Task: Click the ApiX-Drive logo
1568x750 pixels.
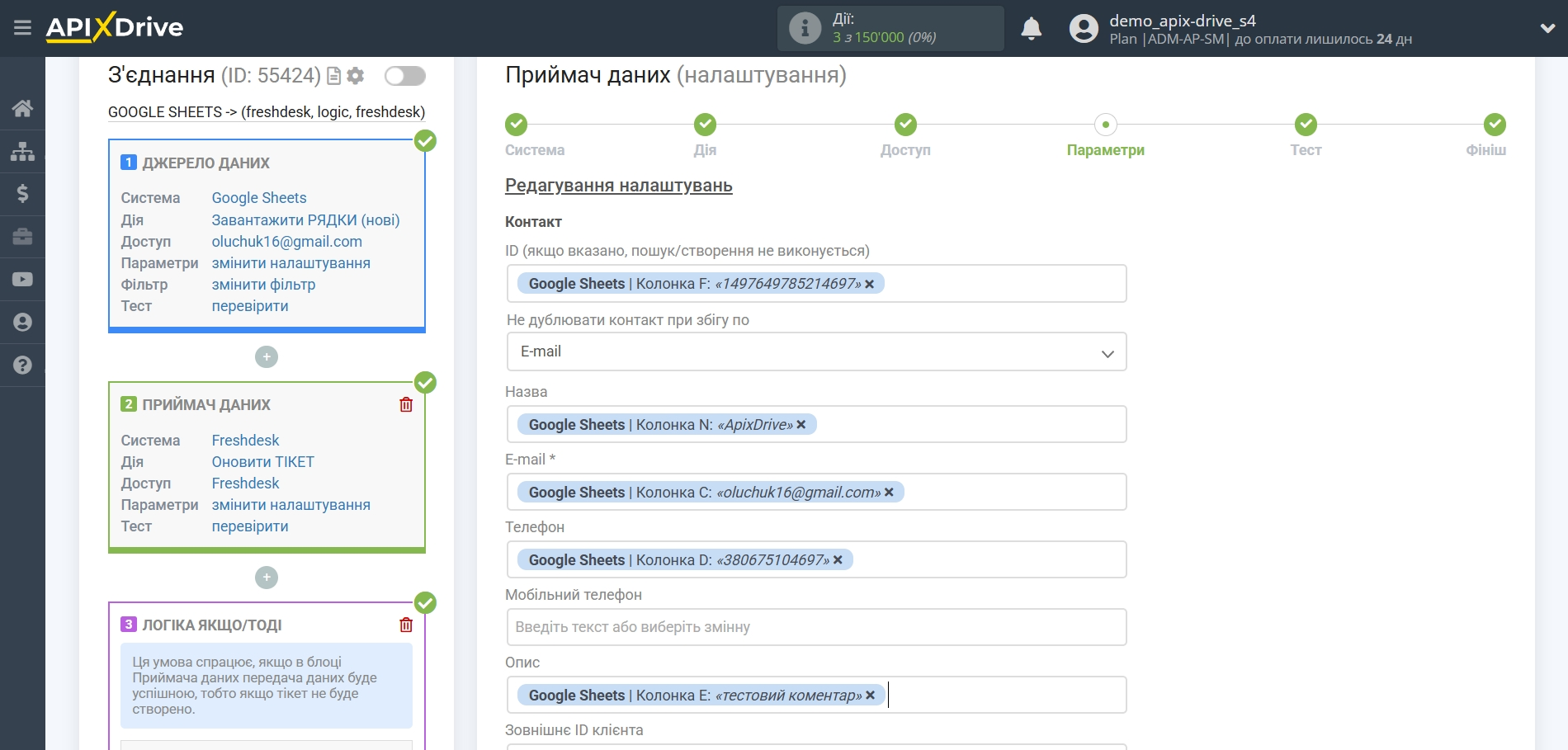Action: coord(115,27)
